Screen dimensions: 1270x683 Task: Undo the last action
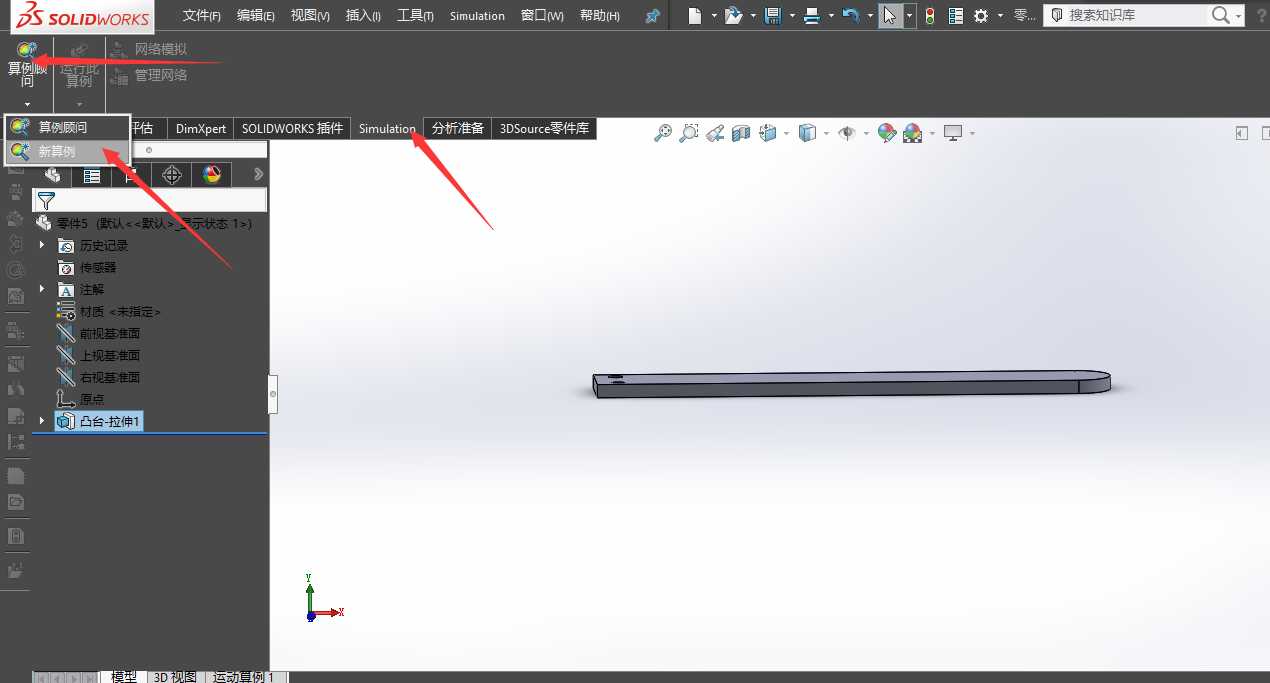point(851,16)
